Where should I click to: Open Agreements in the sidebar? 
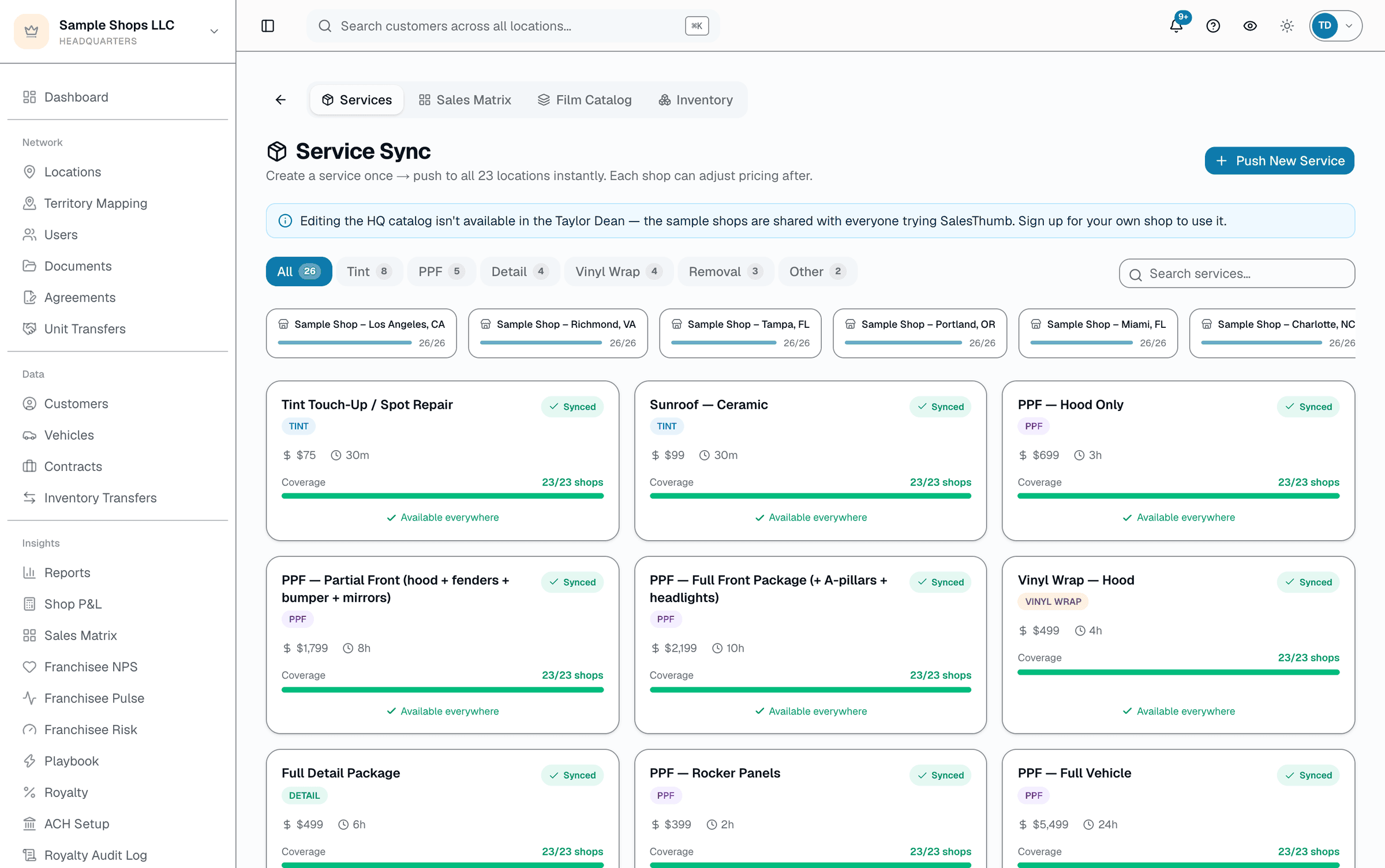click(x=118, y=297)
